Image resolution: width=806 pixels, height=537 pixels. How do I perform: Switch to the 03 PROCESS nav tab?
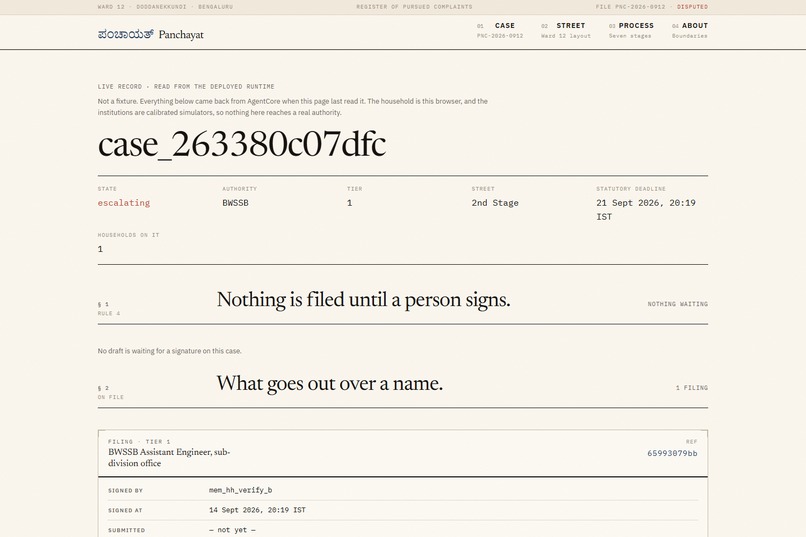[631, 30]
